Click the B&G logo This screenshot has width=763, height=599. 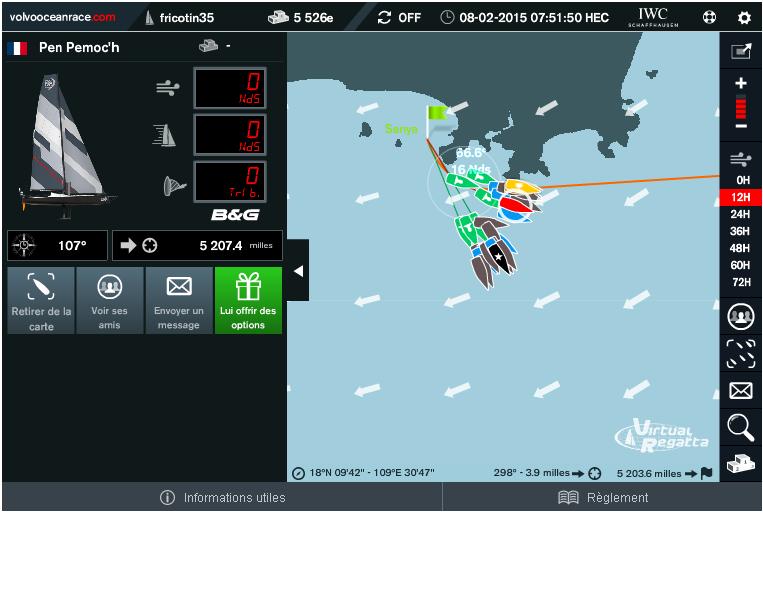point(236,215)
